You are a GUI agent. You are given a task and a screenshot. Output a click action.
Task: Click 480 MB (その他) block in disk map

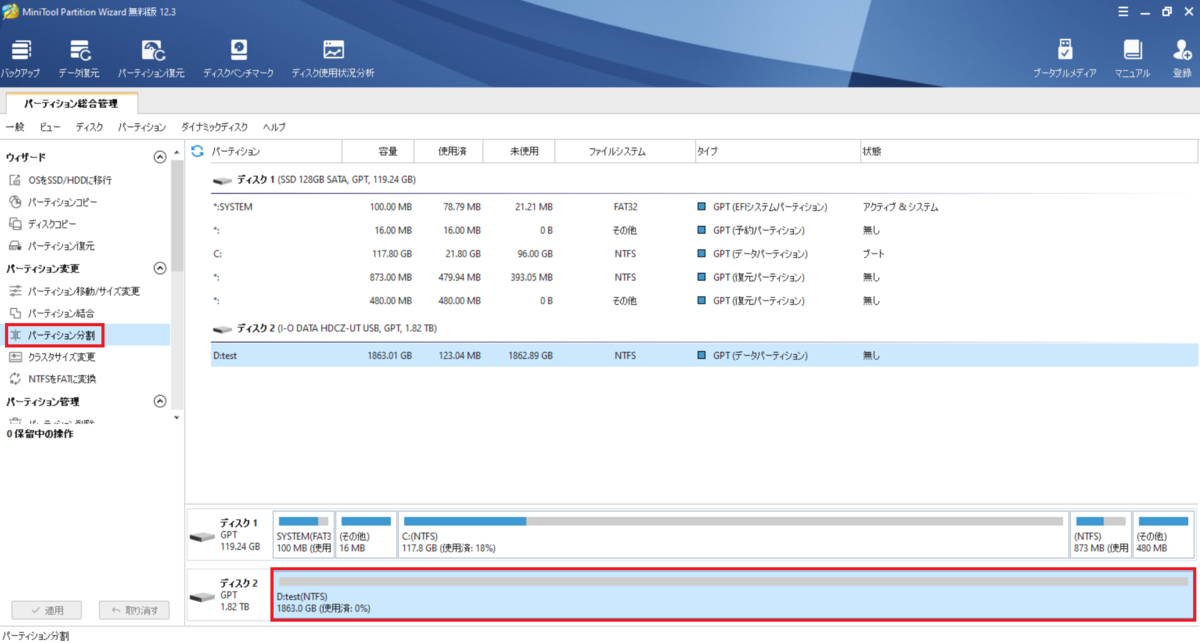pyautogui.click(x=1163, y=536)
